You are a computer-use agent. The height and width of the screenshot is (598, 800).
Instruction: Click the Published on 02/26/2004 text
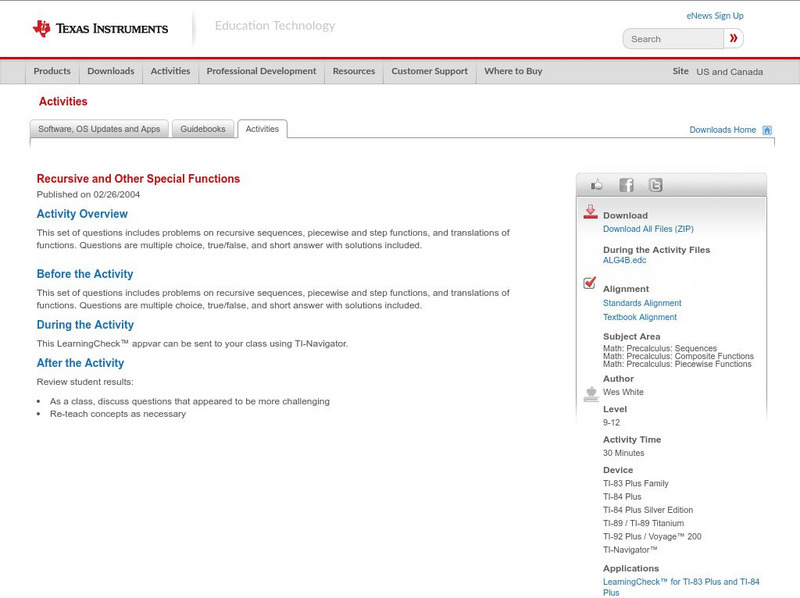[88, 194]
